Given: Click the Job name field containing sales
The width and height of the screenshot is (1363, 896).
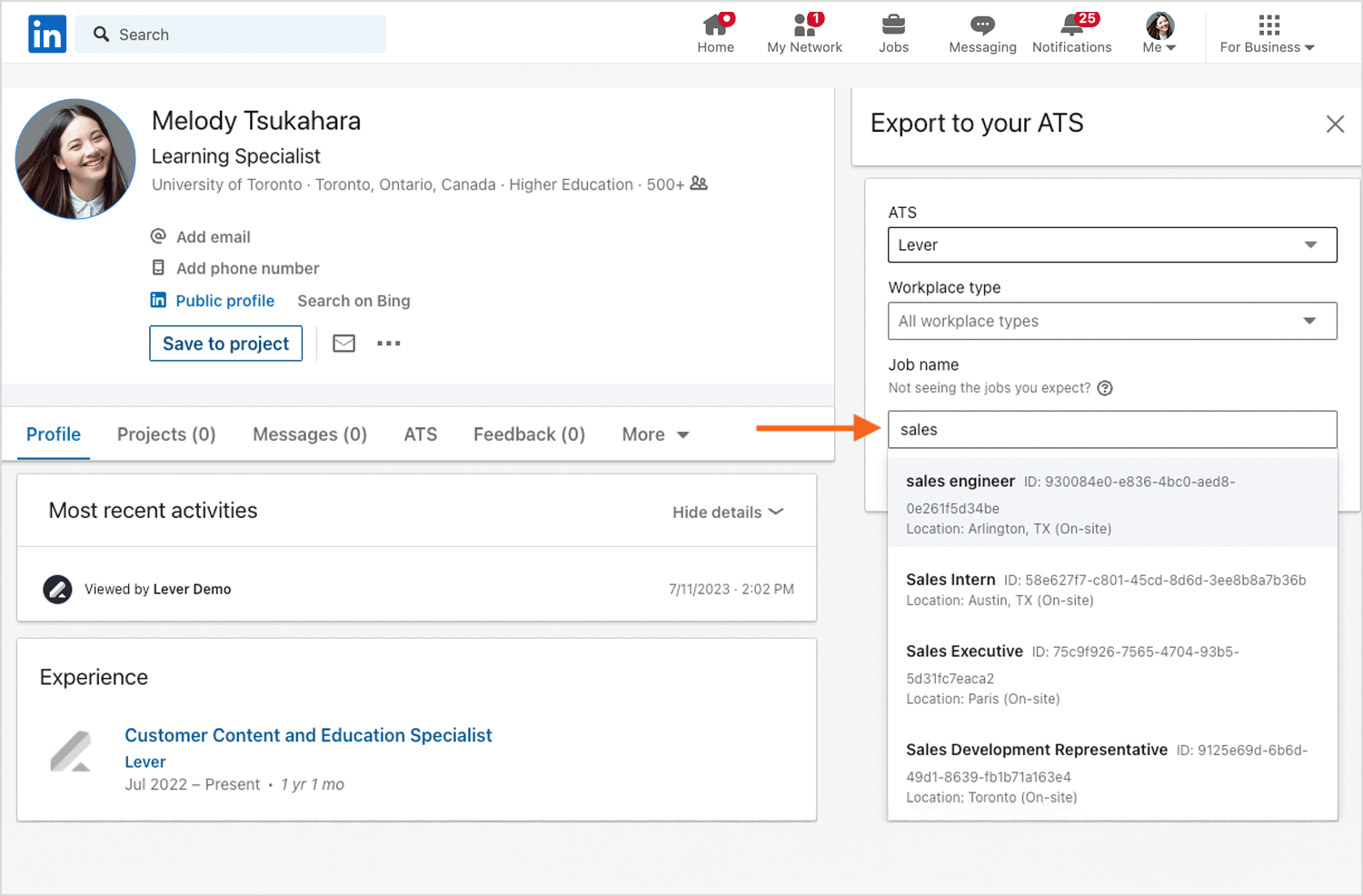Looking at the screenshot, I should point(1112,430).
